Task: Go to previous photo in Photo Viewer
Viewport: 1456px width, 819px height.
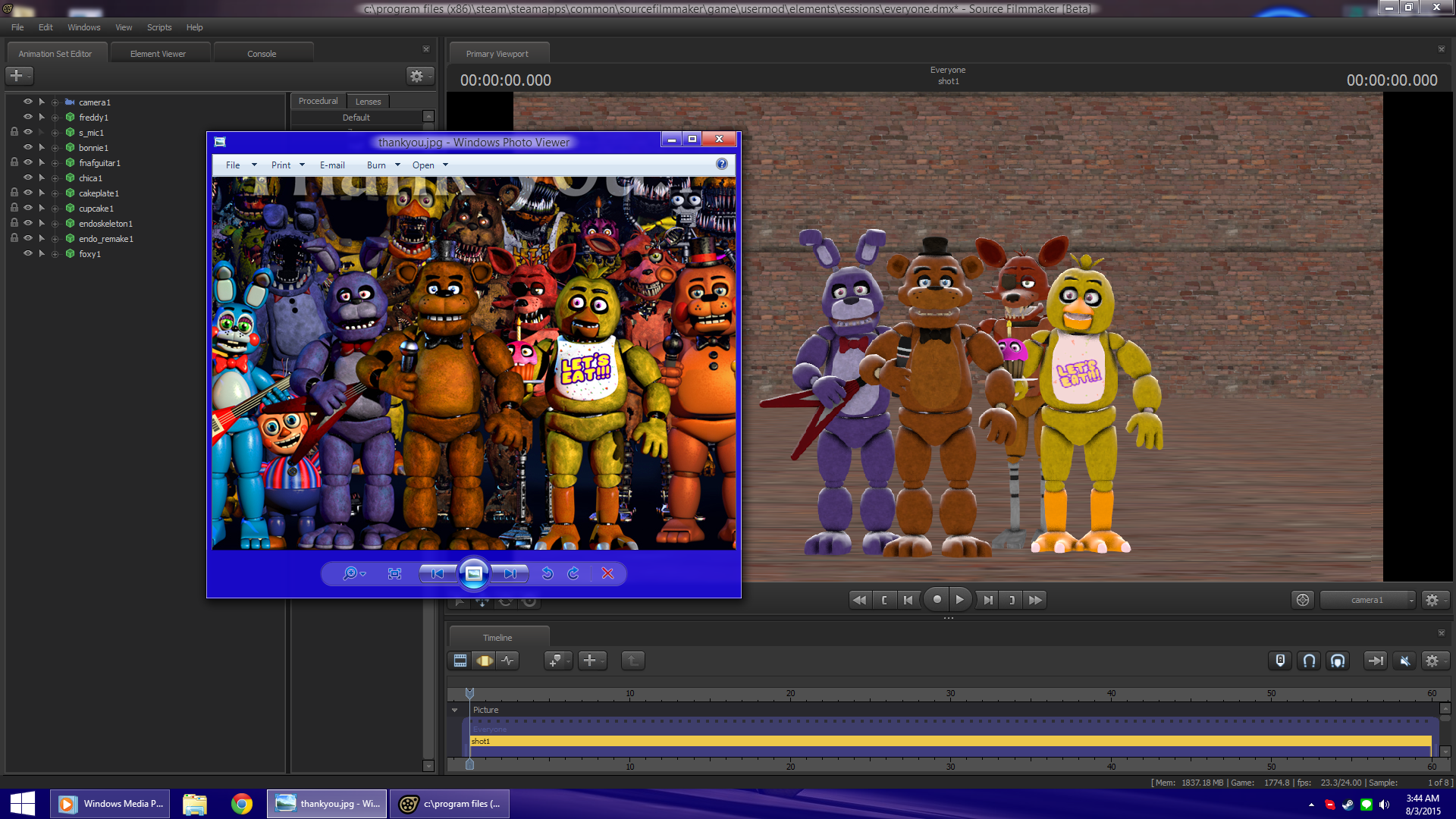Action: pos(438,574)
